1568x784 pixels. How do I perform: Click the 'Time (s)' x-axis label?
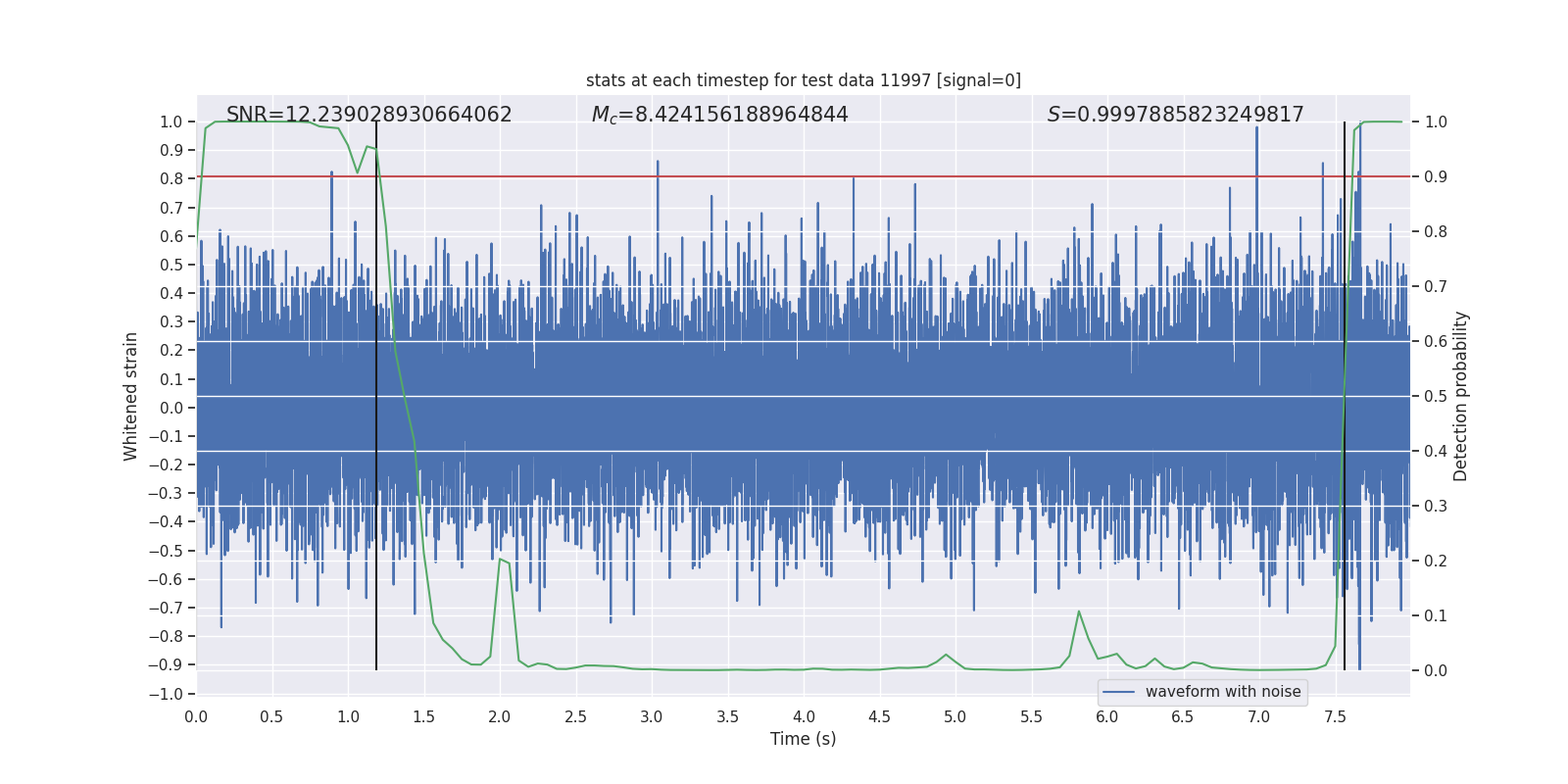[803, 739]
